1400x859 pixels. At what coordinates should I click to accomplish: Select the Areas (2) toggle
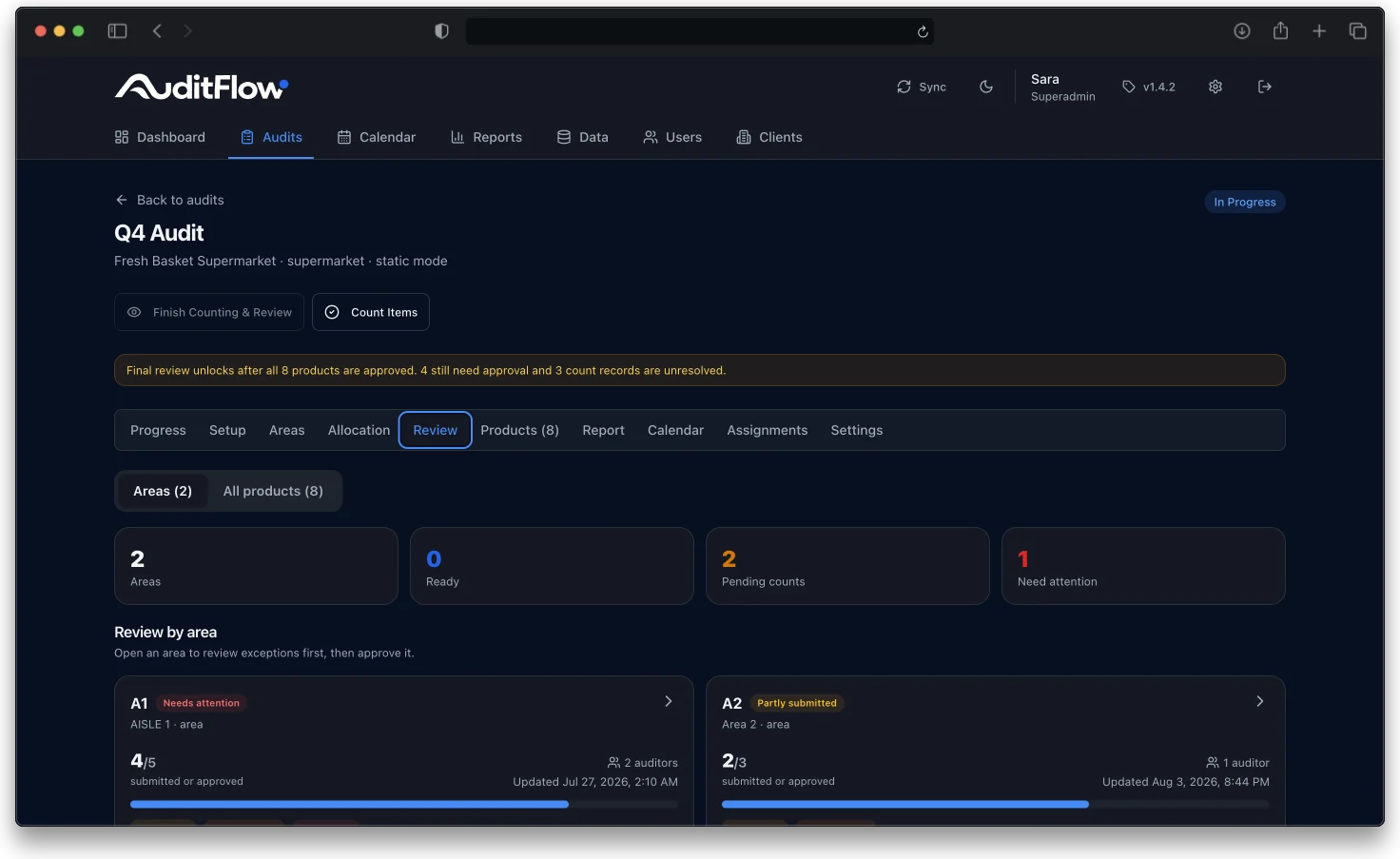pyautogui.click(x=163, y=491)
